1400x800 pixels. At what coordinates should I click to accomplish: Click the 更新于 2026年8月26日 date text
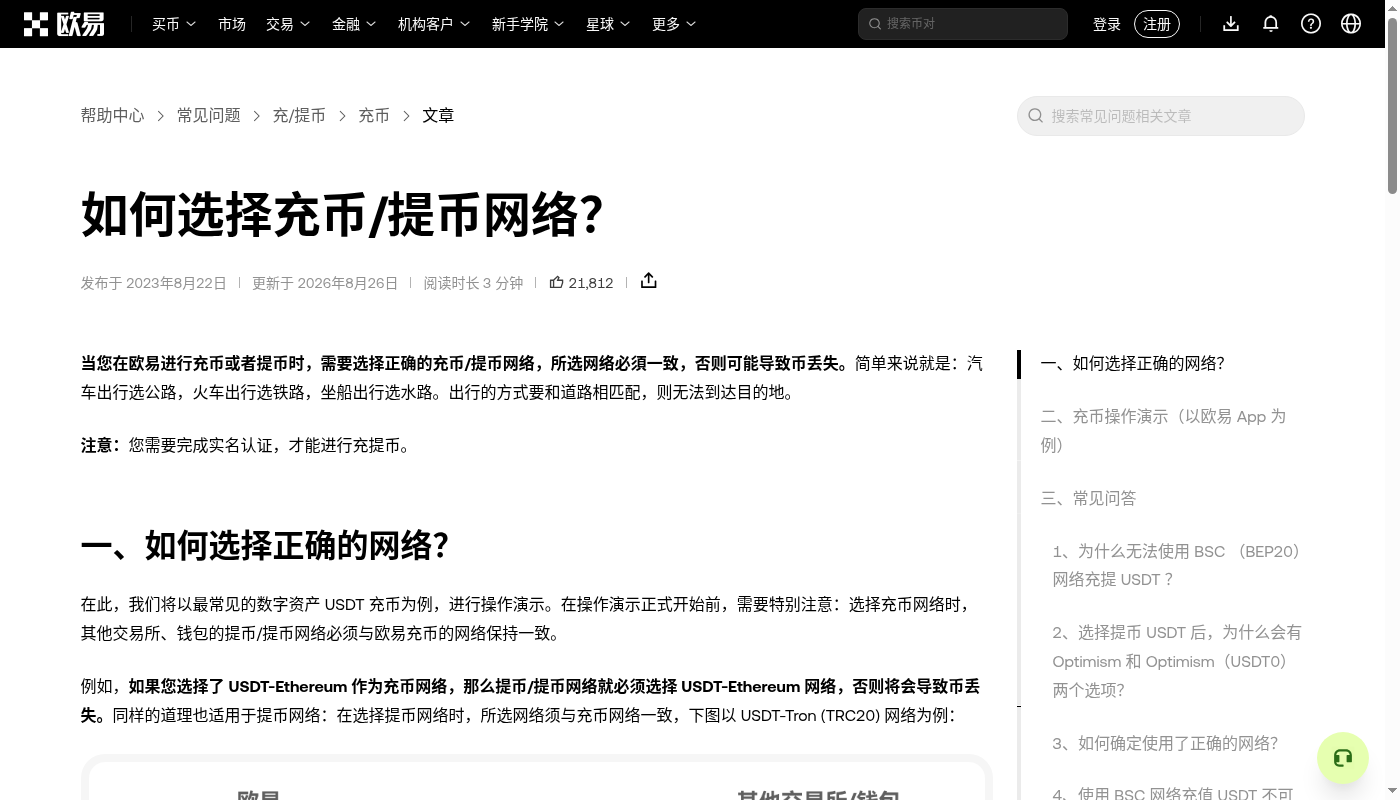(325, 283)
